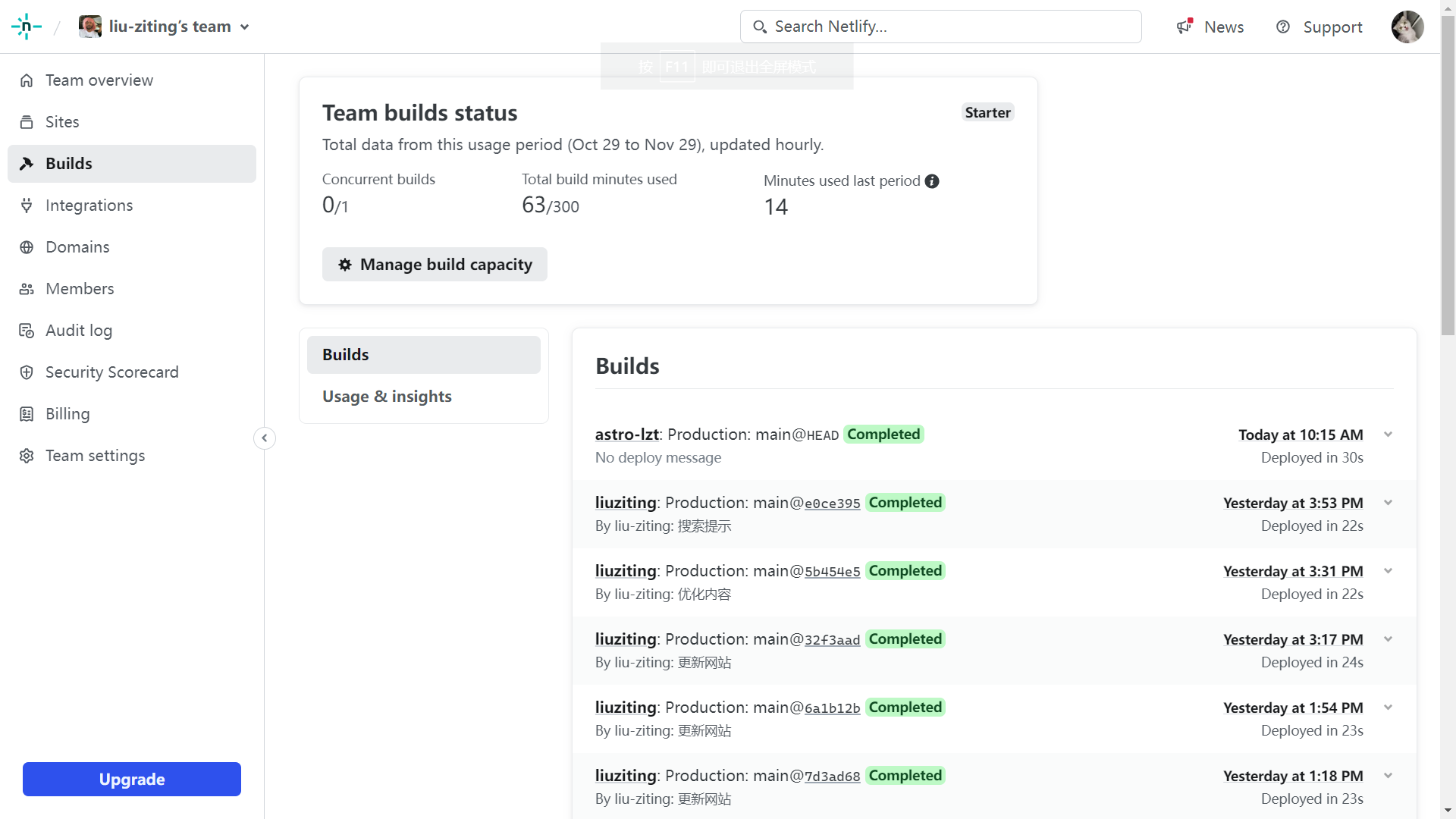The width and height of the screenshot is (1456, 819).
Task: Open Security Scorecard from sidebar
Action: point(111,372)
